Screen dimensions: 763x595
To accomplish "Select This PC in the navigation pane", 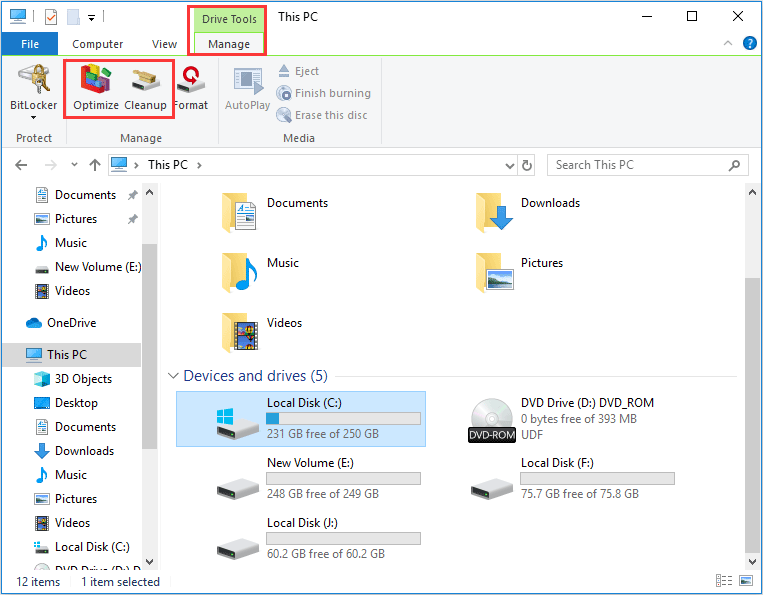I will [x=72, y=355].
